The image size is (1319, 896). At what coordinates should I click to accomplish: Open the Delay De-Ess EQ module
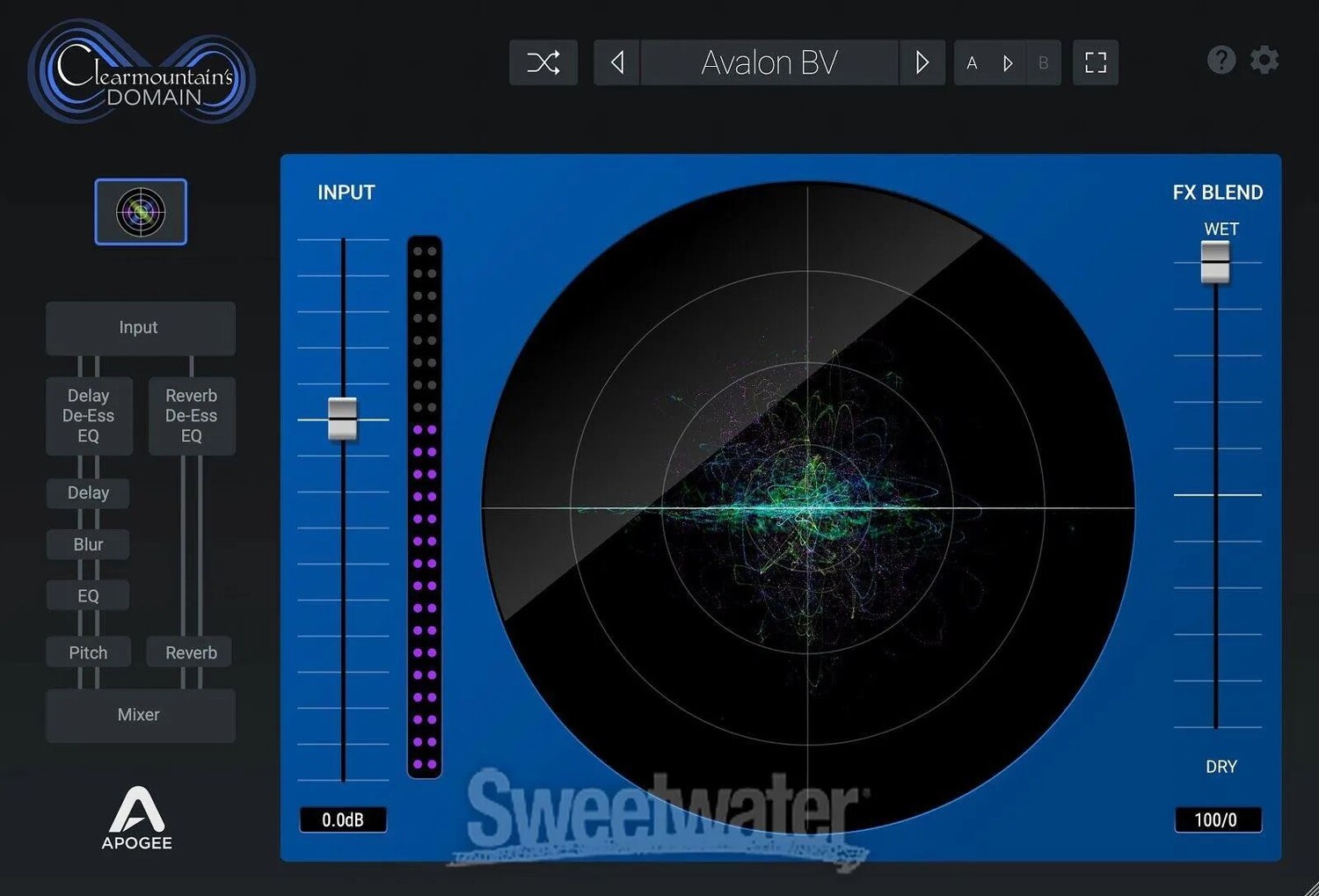point(89,416)
